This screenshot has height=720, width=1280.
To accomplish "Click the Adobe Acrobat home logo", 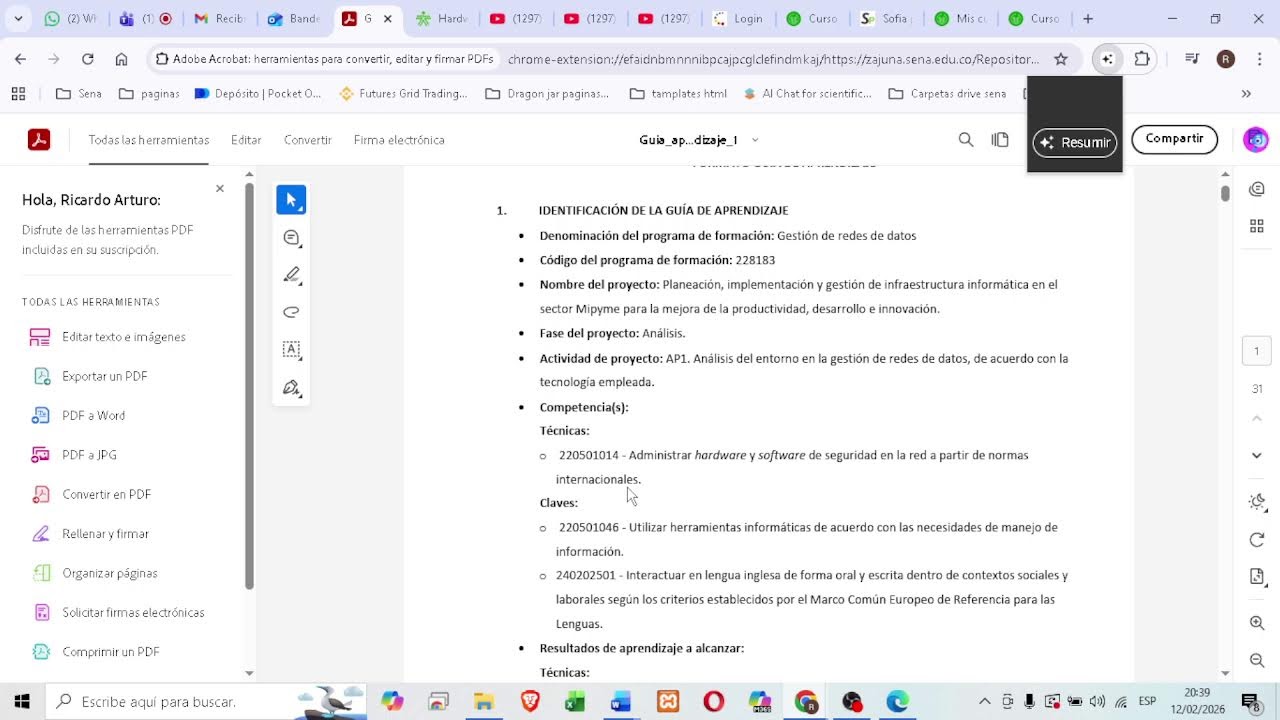I will 39,140.
